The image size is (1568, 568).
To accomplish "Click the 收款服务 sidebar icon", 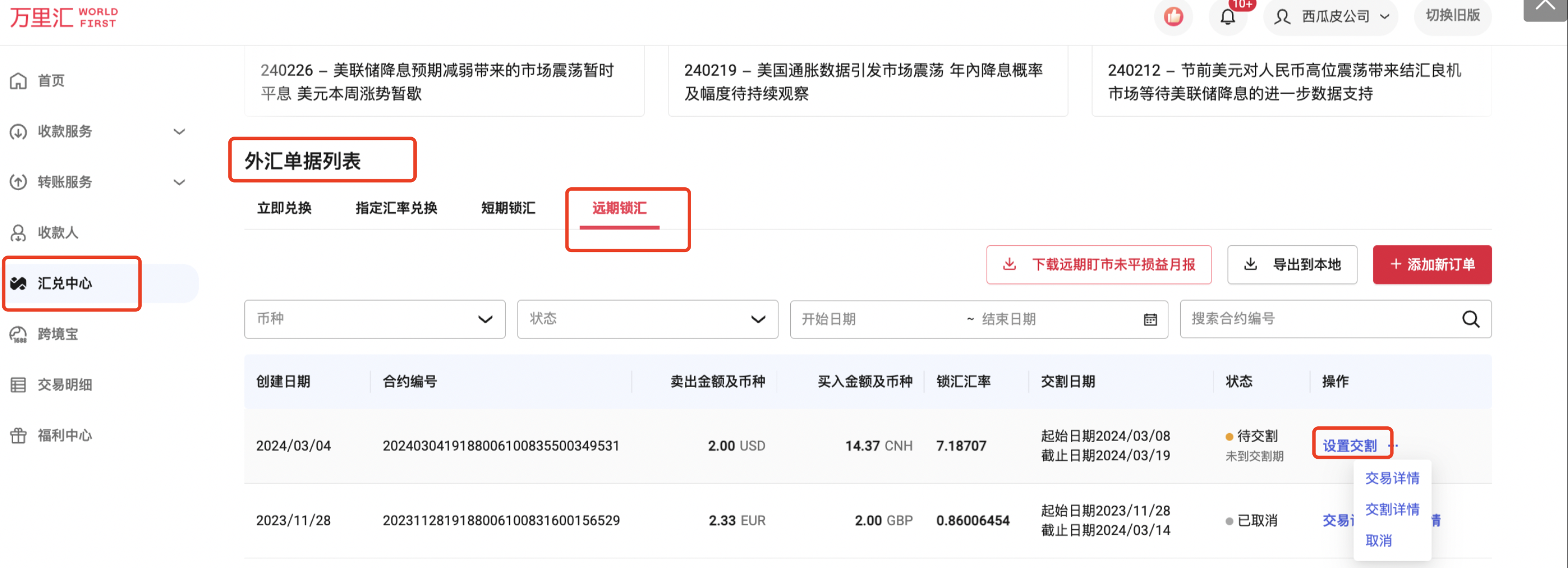I will tap(18, 131).
